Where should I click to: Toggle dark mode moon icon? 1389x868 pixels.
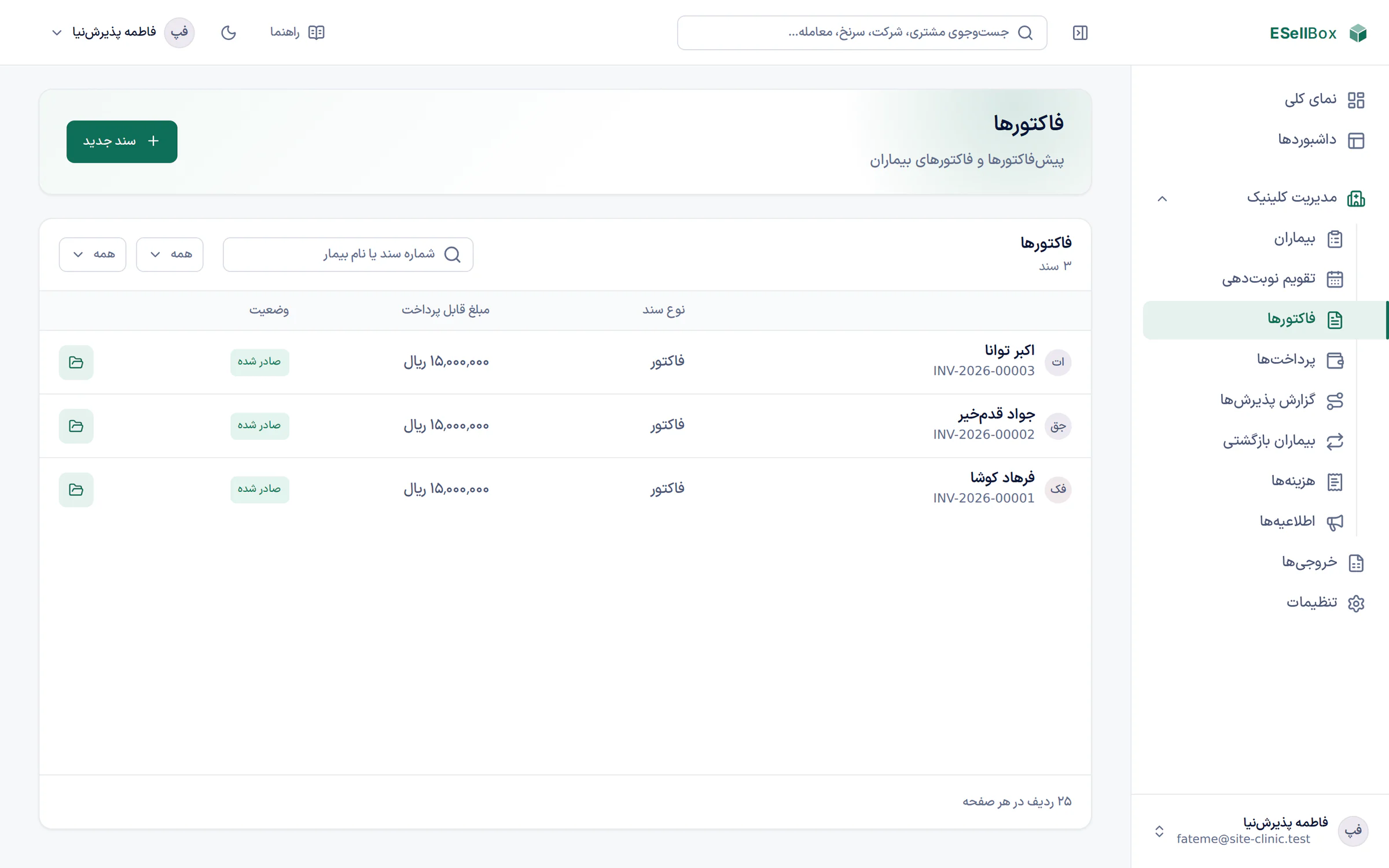[x=229, y=32]
